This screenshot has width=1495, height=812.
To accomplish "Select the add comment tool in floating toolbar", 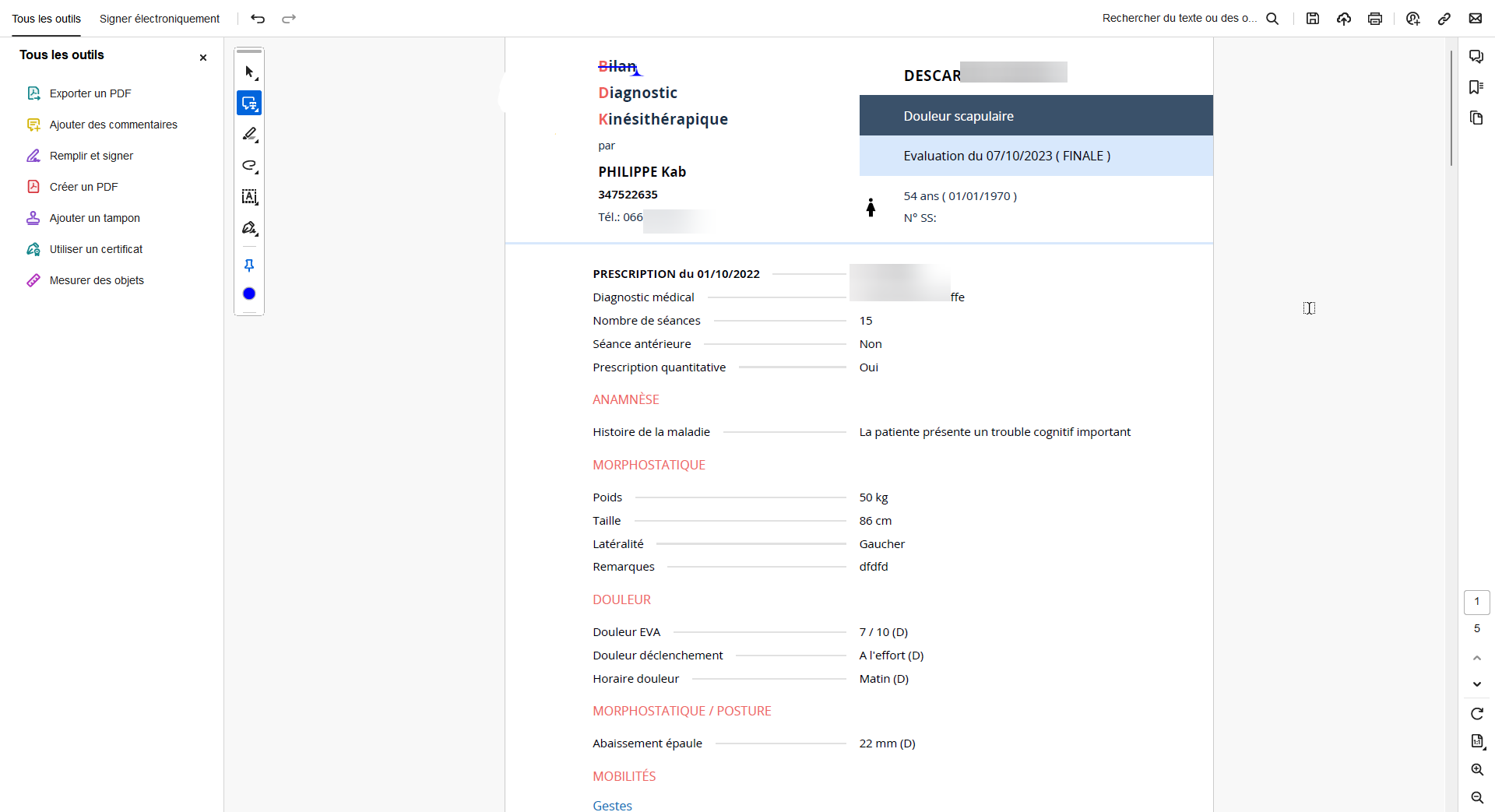I will [249, 103].
